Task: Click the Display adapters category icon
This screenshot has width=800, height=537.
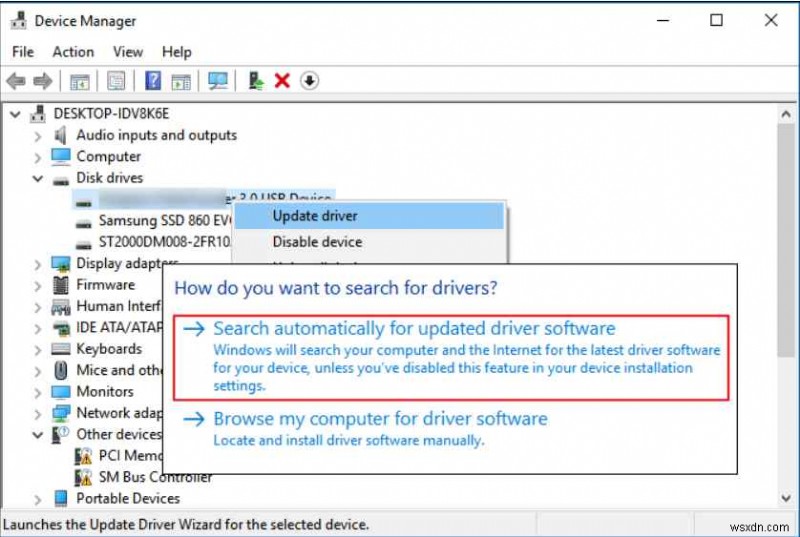Action: click(x=61, y=264)
